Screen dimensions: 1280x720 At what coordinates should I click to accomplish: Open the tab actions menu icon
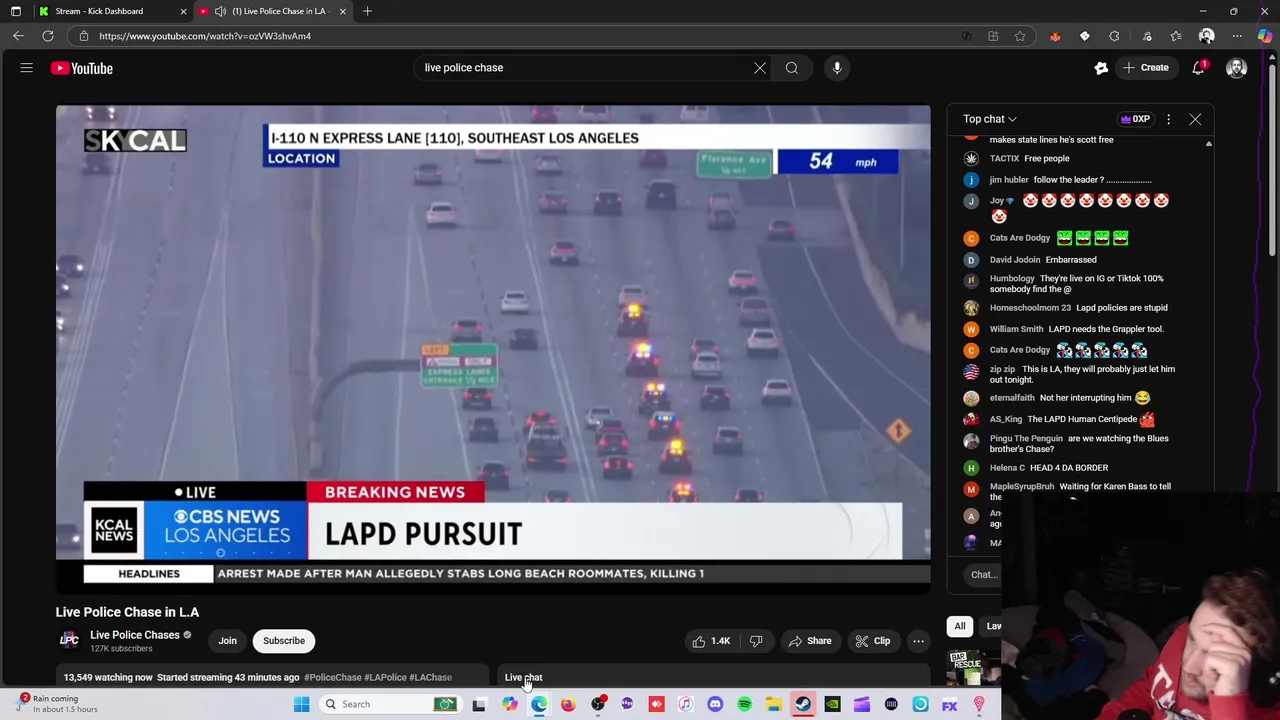pos(16,11)
